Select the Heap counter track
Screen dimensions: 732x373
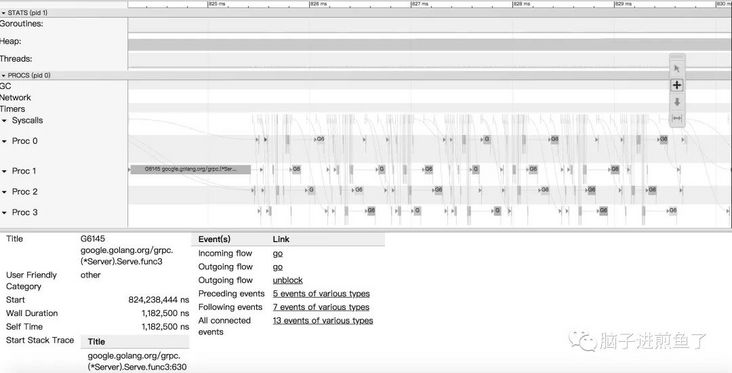[x=429, y=44]
